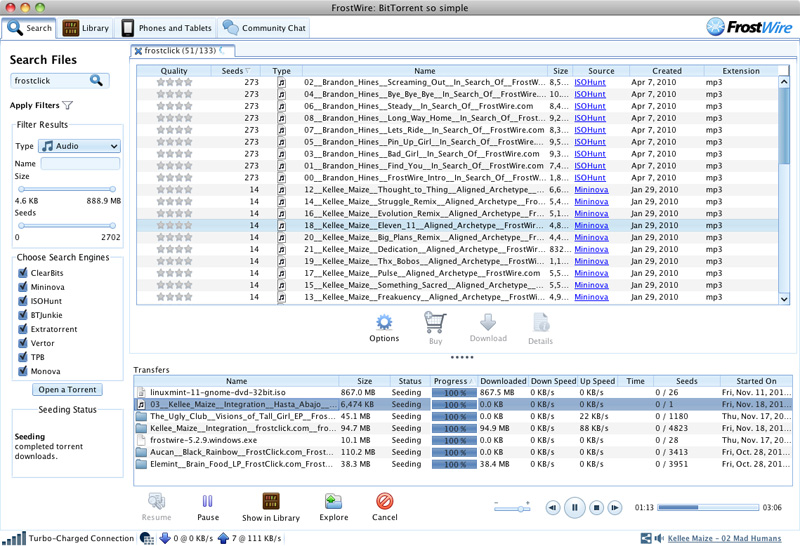Open the Phones and Tablets tab

(166, 28)
